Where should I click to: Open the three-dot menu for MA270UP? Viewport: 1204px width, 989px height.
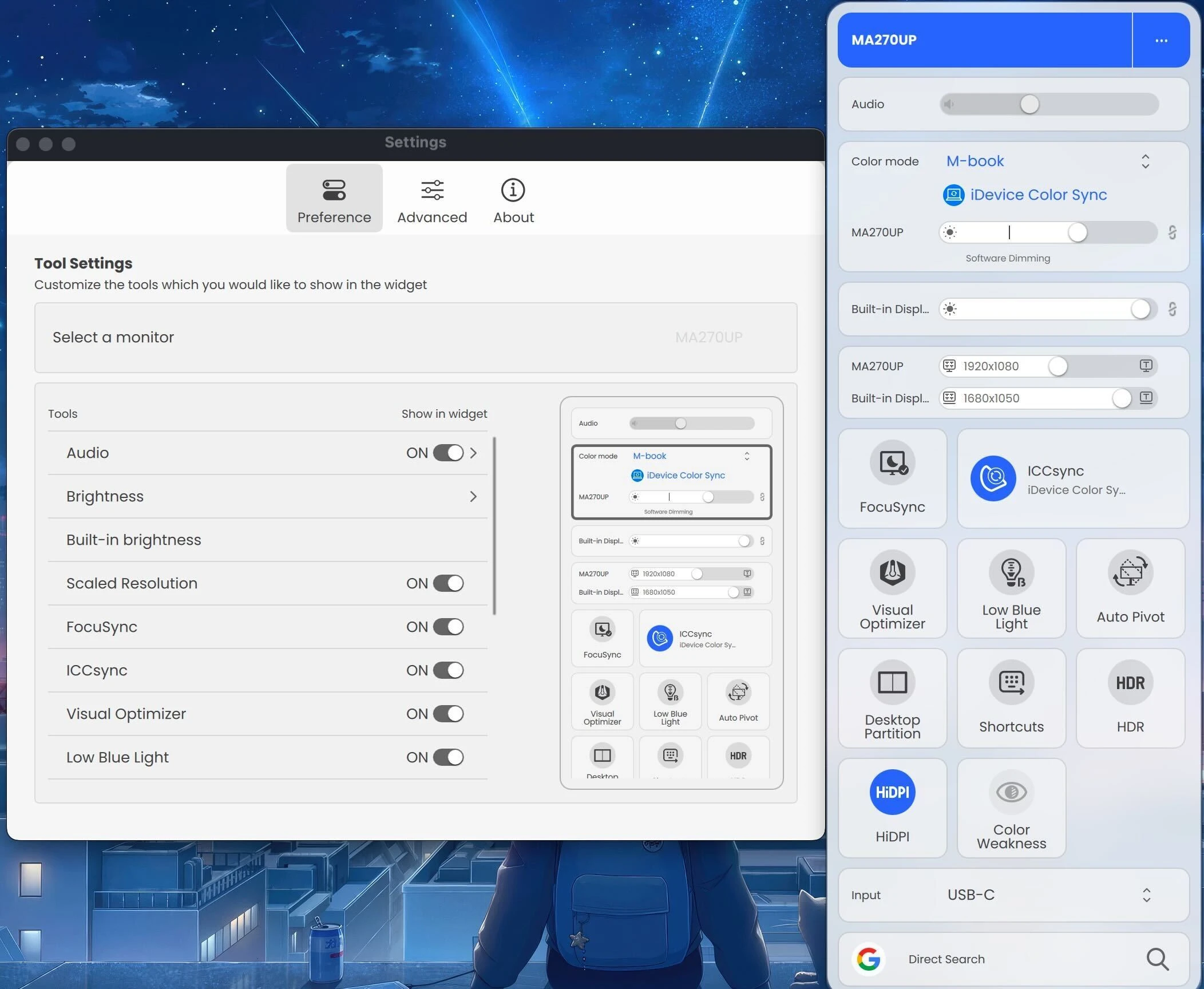click(1161, 40)
